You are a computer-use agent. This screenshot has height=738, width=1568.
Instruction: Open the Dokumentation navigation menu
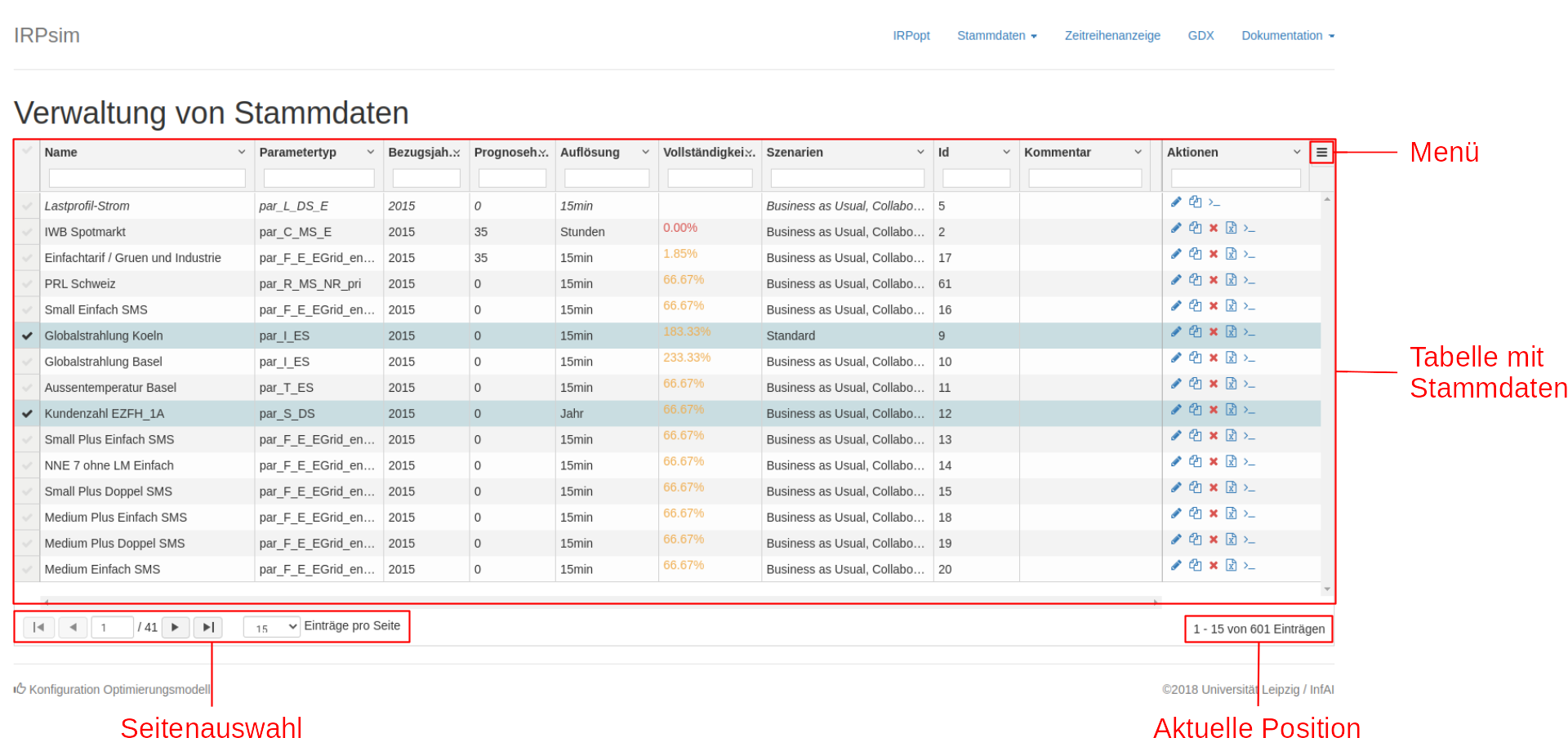[1288, 35]
